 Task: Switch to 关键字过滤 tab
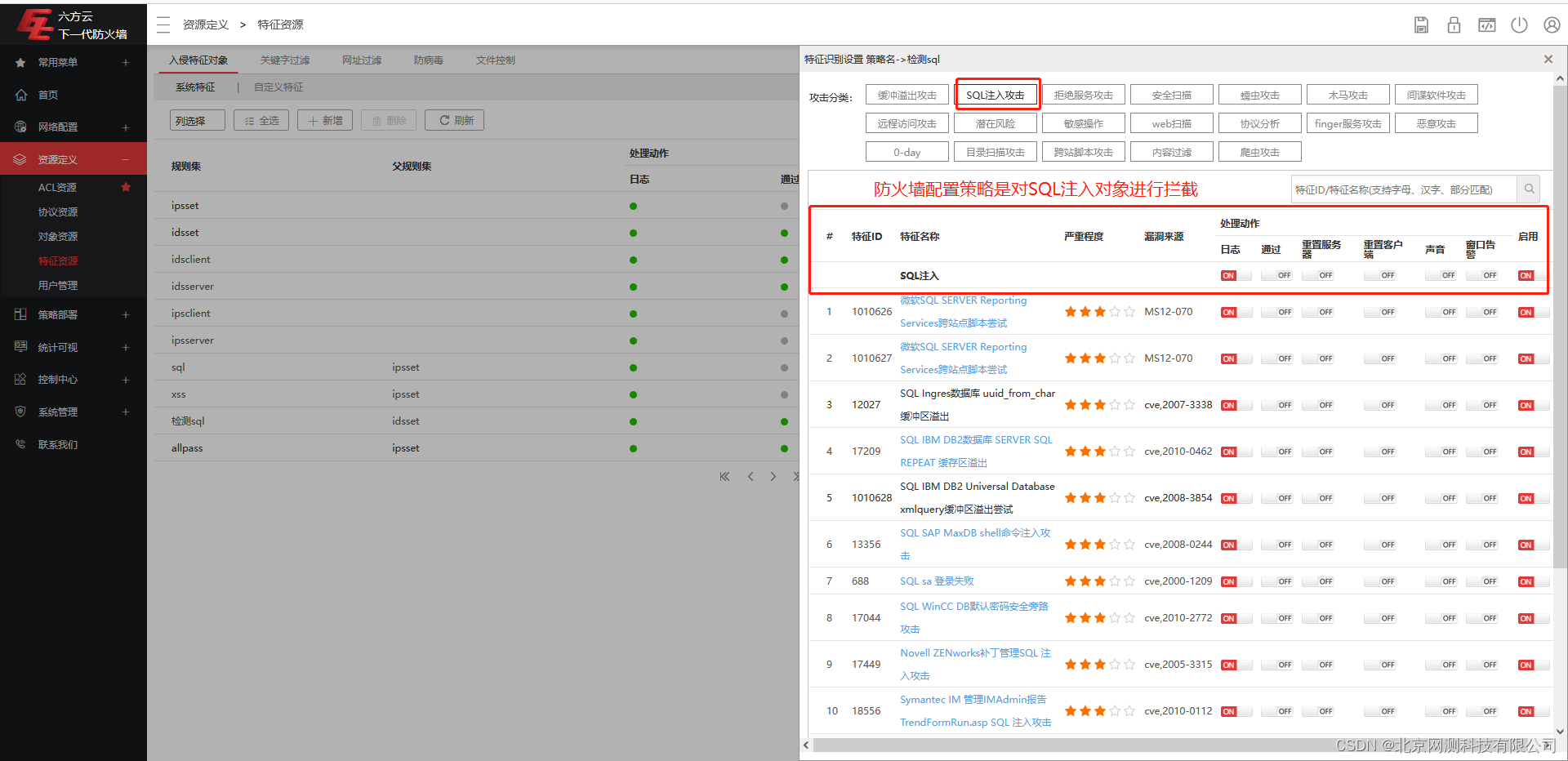coord(285,60)
